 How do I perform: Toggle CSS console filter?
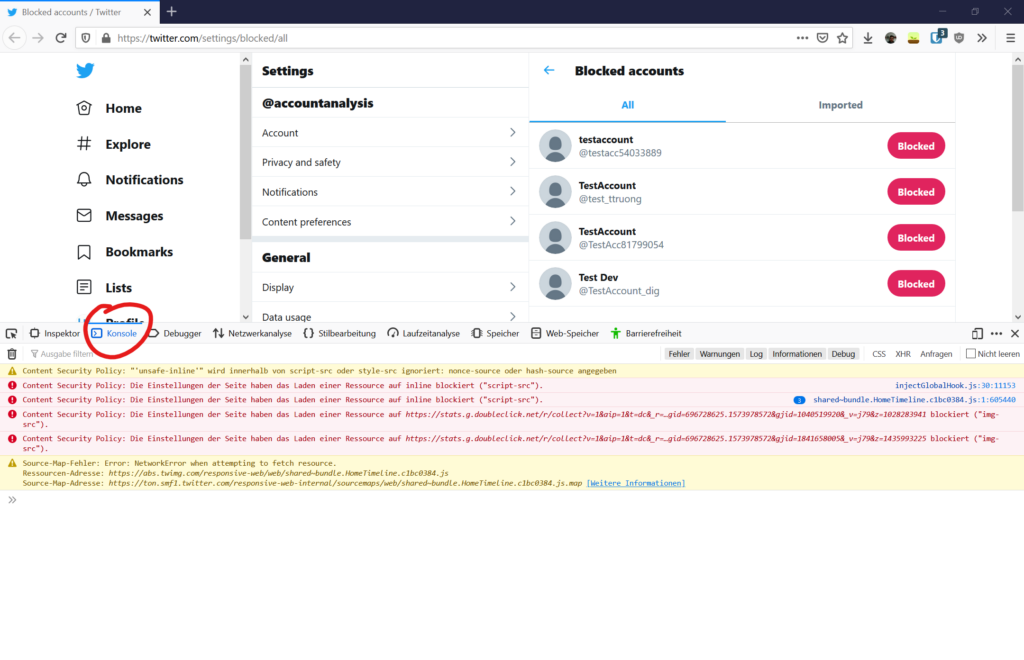(x=879, y=354)
